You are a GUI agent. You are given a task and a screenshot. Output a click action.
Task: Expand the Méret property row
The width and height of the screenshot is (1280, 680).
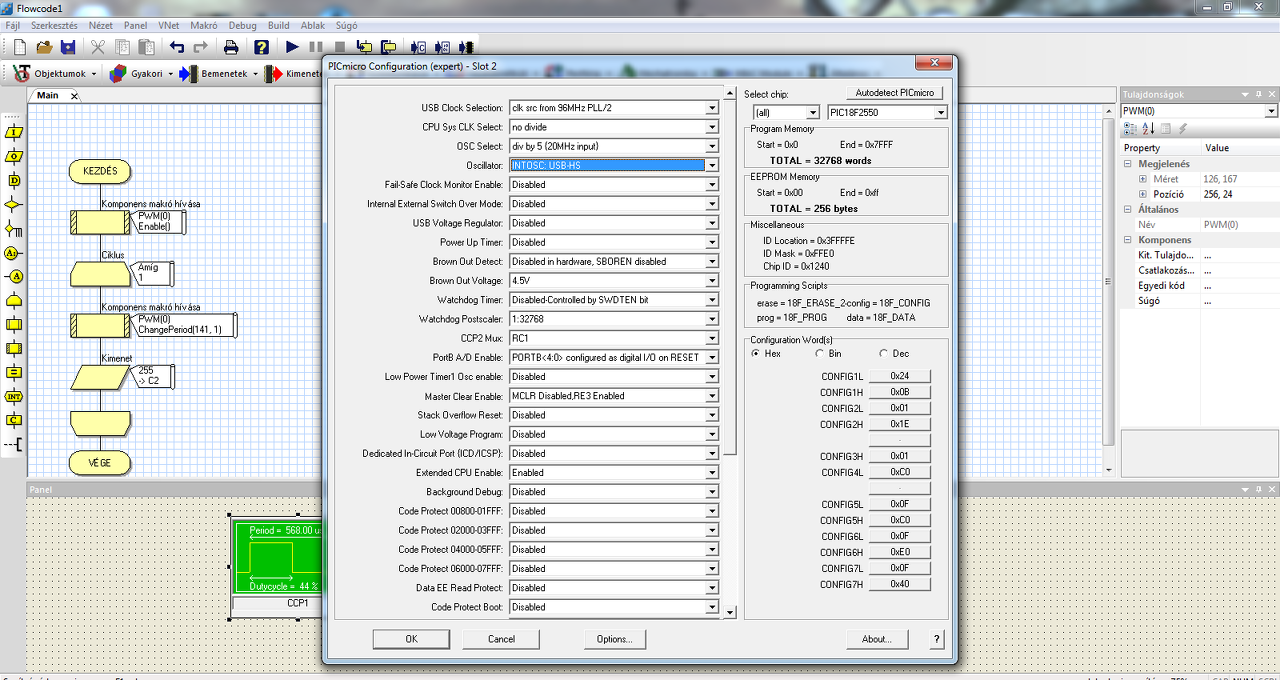tap(1143, 179)
